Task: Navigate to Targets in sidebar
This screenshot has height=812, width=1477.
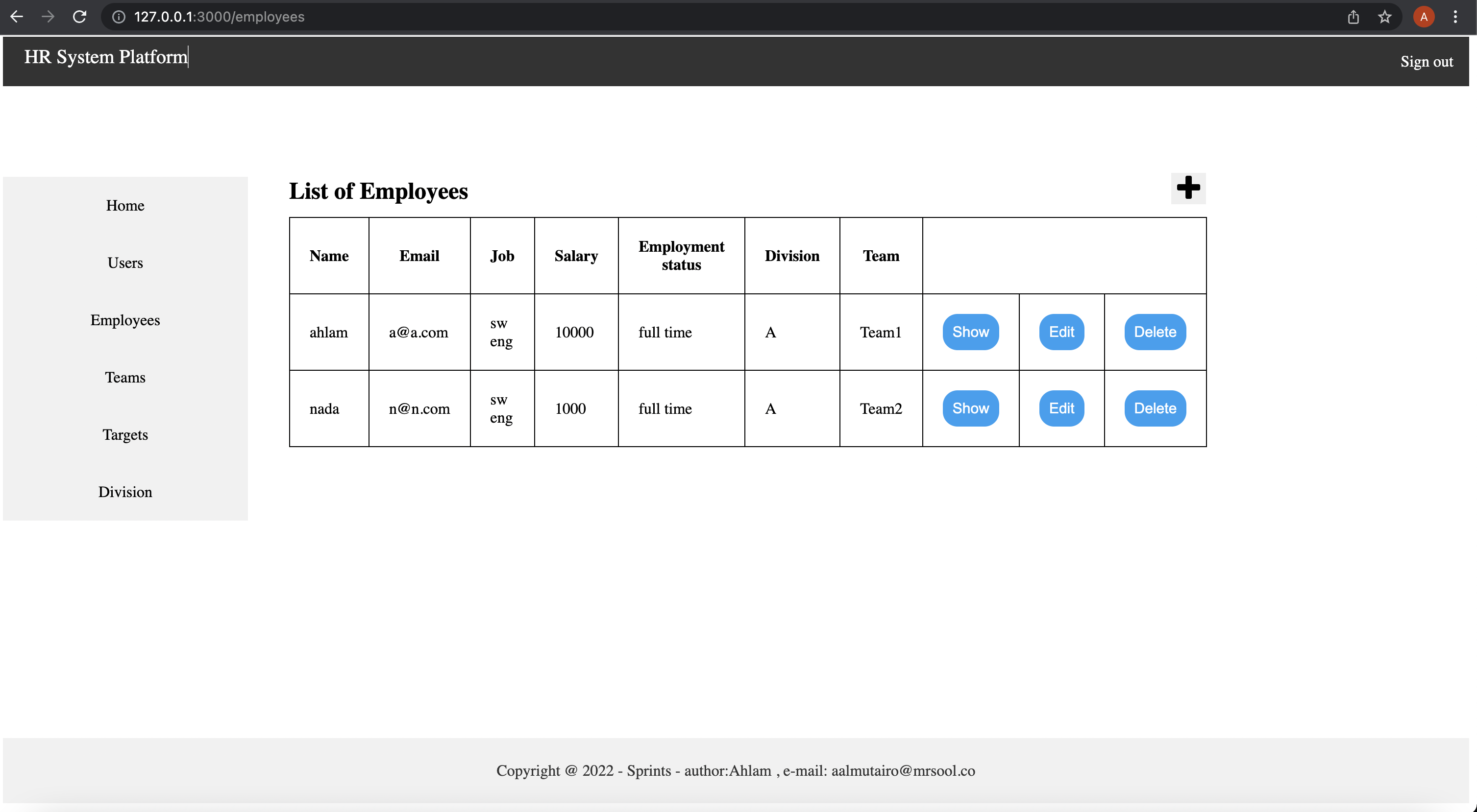Action: [125, 434]
